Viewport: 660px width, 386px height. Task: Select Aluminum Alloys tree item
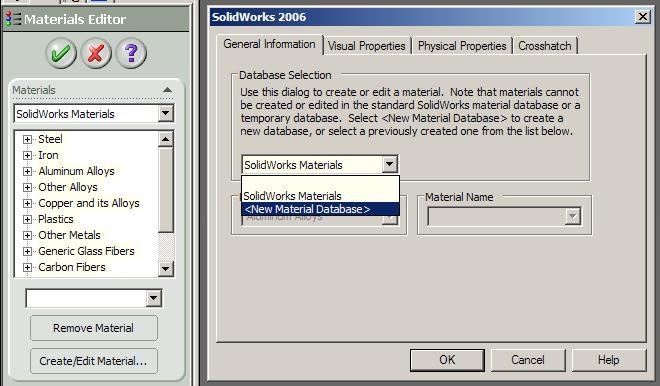(76, 171)
